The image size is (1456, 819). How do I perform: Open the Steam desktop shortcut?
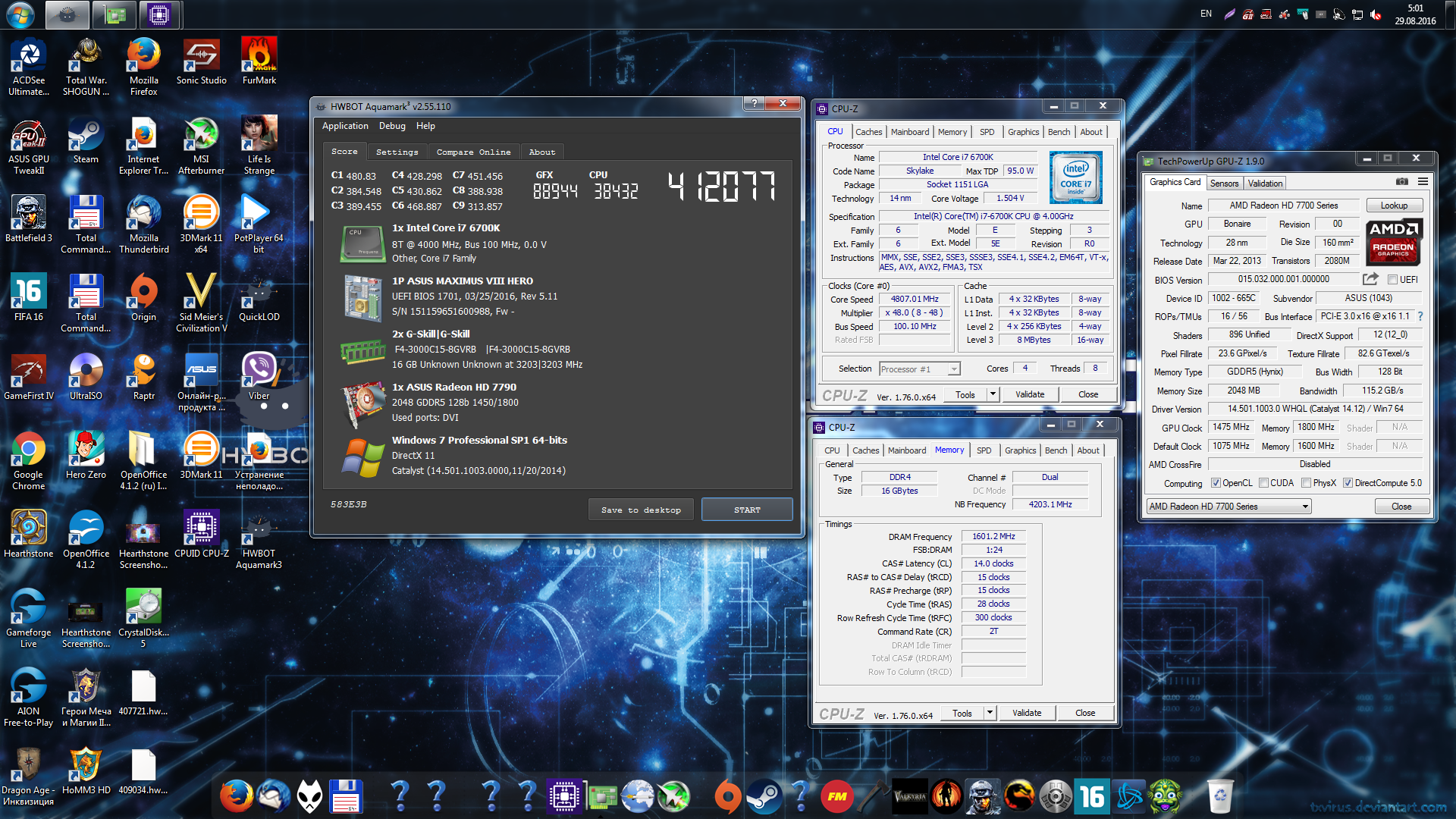pyautogui.click(x=86, y=140)
